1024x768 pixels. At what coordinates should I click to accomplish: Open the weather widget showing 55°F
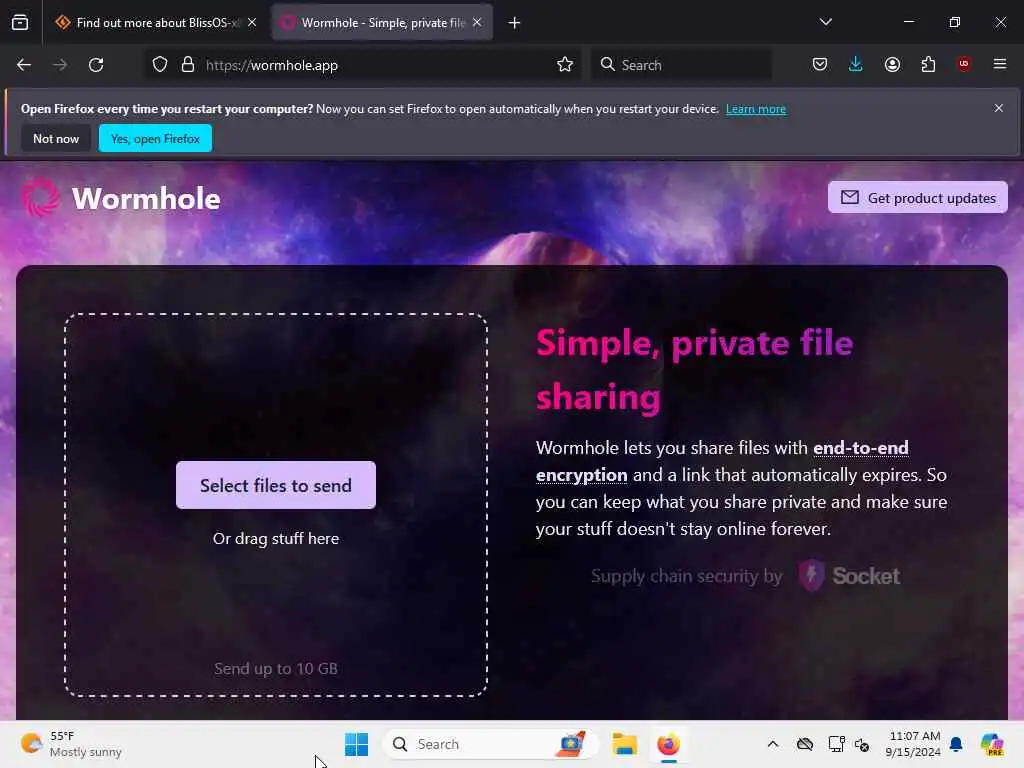click(x=71, y=744)
